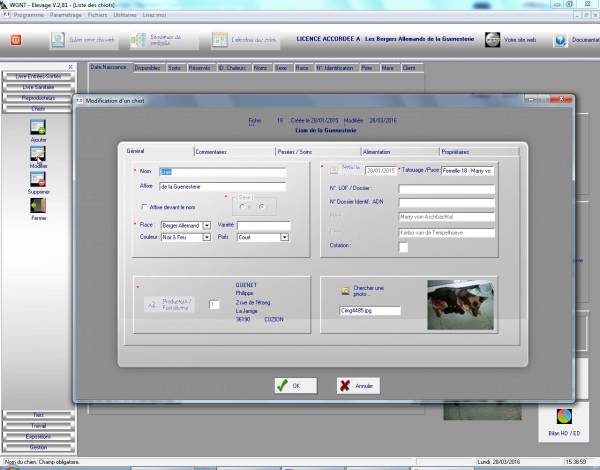Viewport: 600px width, 470px height.
Task: Switch to the Commentaires tab
Action: pyautogui.click(x=212, y=152)
